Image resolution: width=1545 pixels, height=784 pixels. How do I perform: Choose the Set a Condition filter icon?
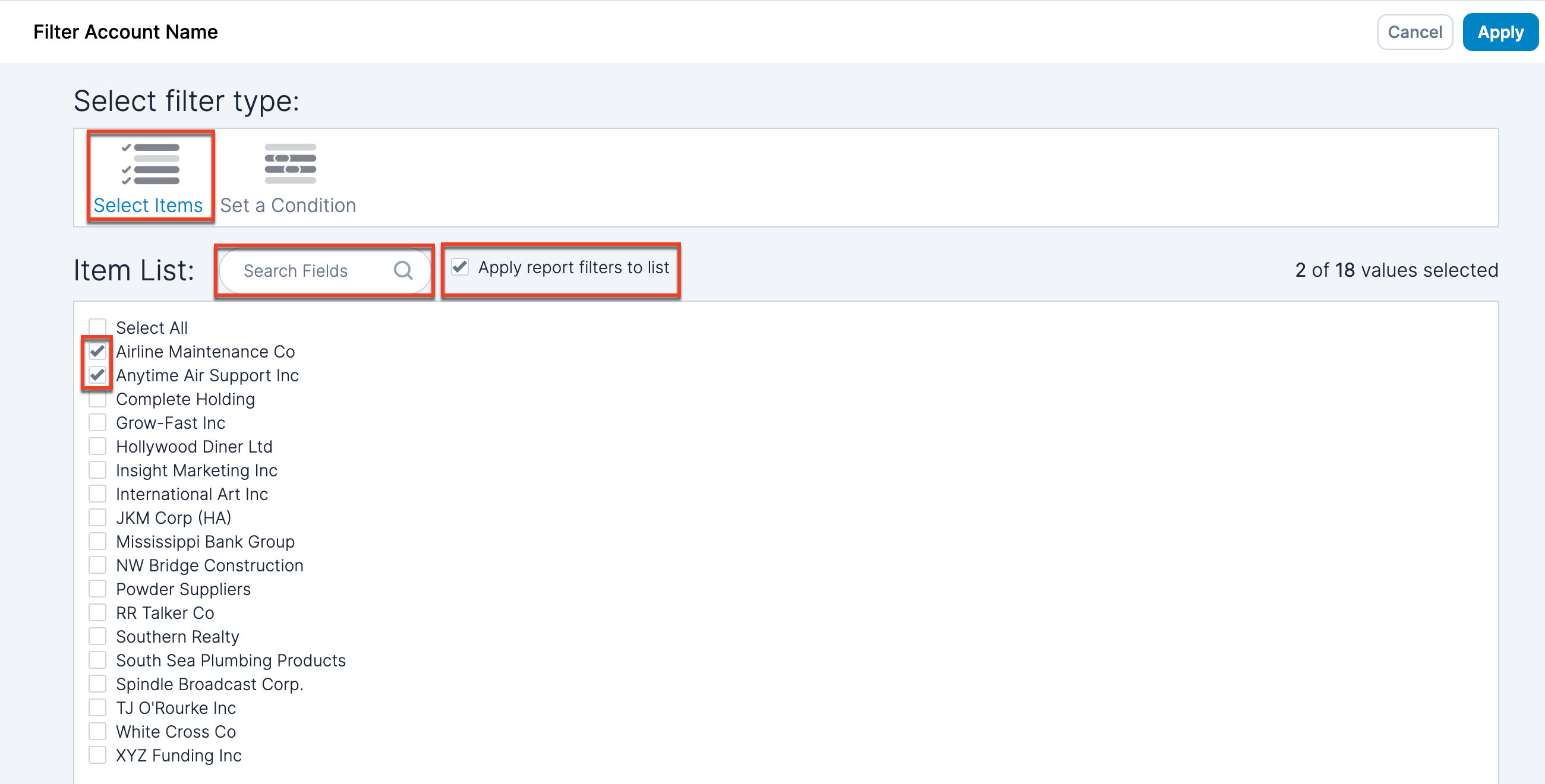pos(291,164)
